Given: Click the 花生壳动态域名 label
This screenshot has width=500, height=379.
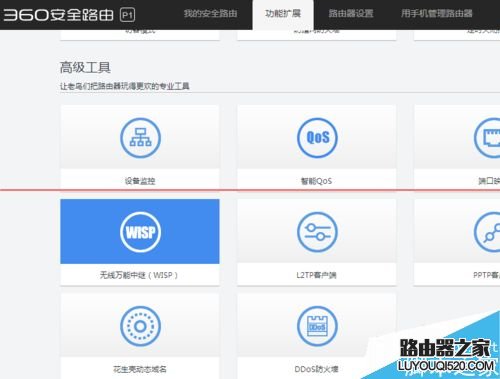Looking at the screenshot, I should (140, 369).
